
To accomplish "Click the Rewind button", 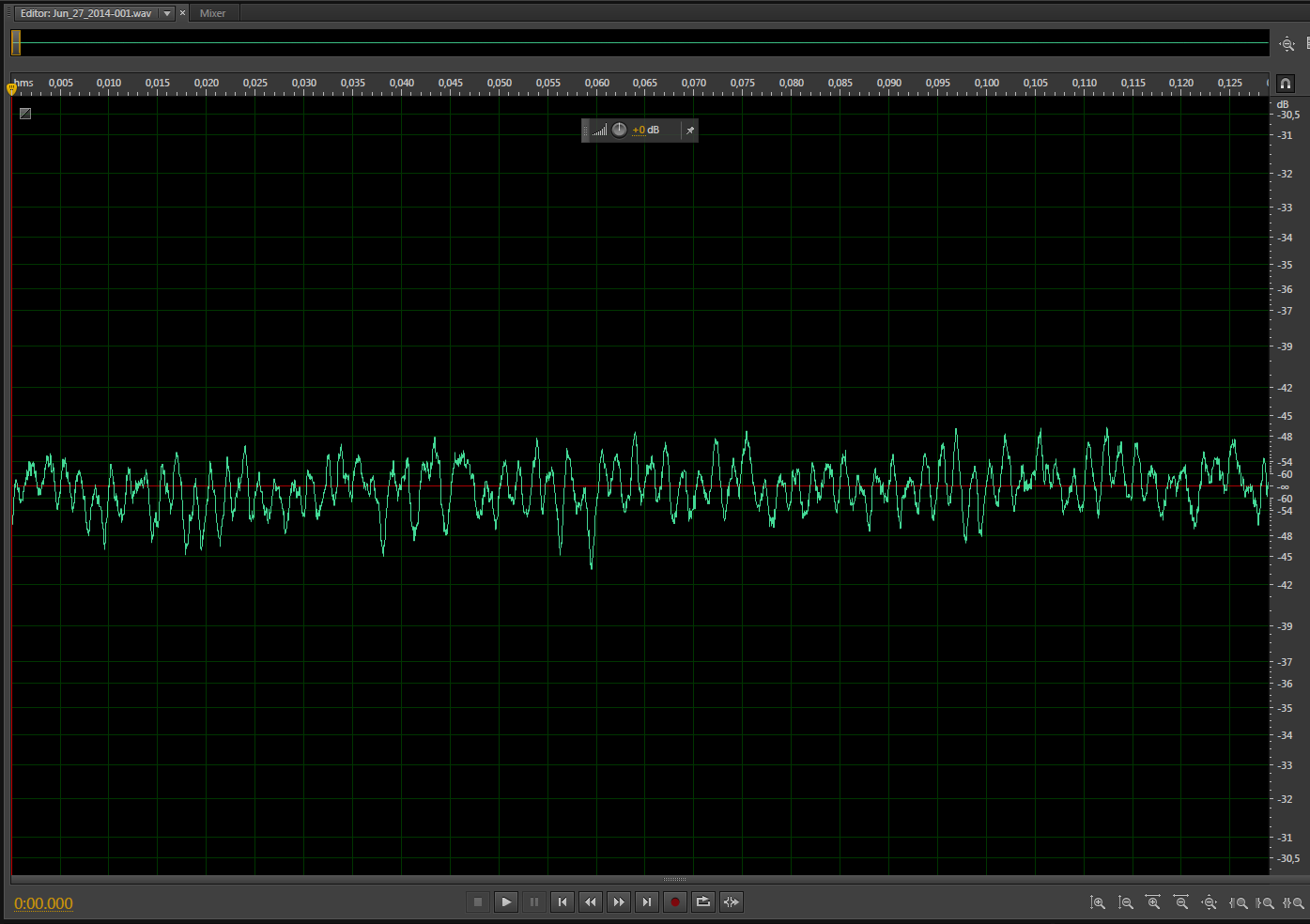I will pyautogui.click(x=591, y=902).
